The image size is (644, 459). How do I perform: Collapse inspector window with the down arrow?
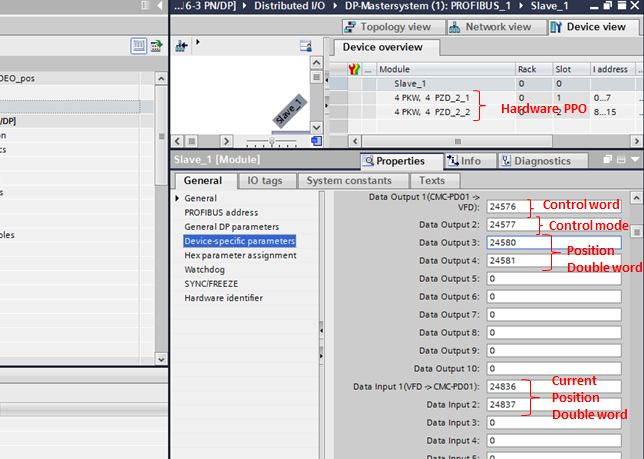(x=635, y=161)
